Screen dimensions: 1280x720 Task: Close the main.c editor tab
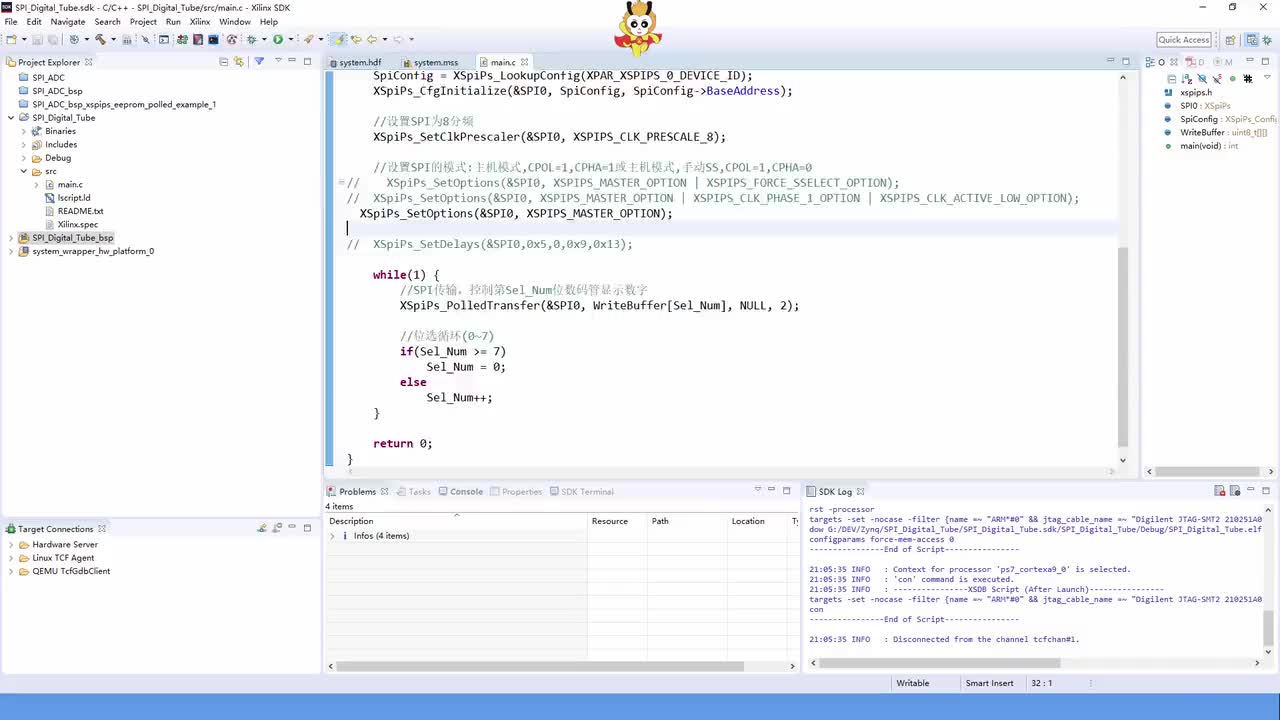pyautogui.click(x=524, y=62)
